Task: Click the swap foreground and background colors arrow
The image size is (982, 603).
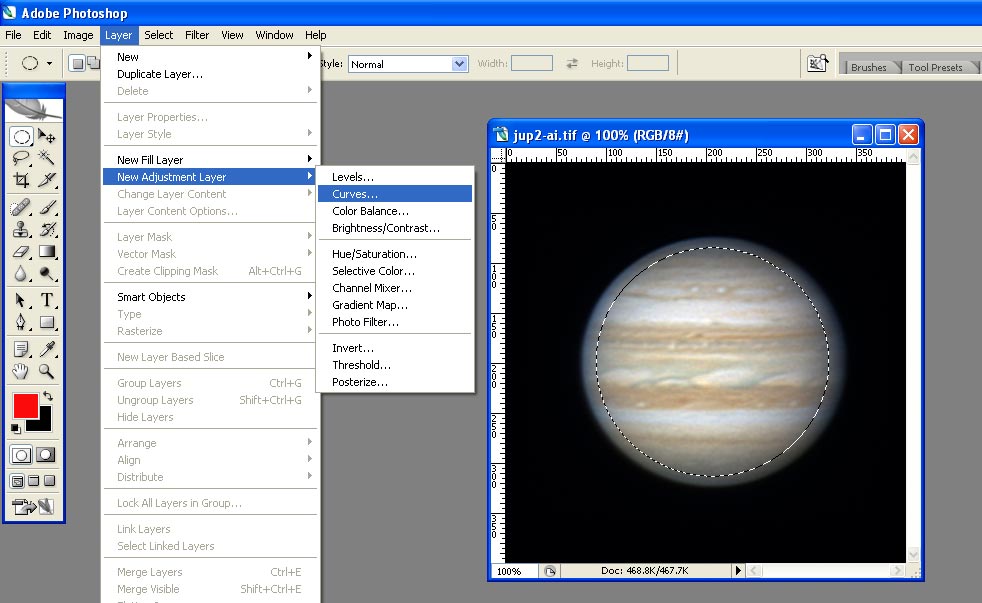Action: (x=48, y=396)
